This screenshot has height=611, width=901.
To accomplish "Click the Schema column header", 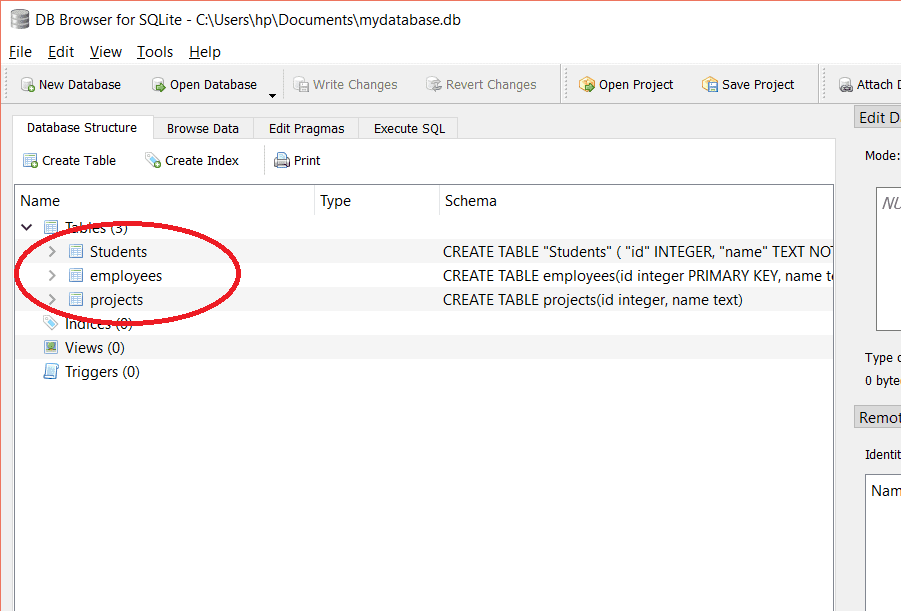I will point(470,201).
